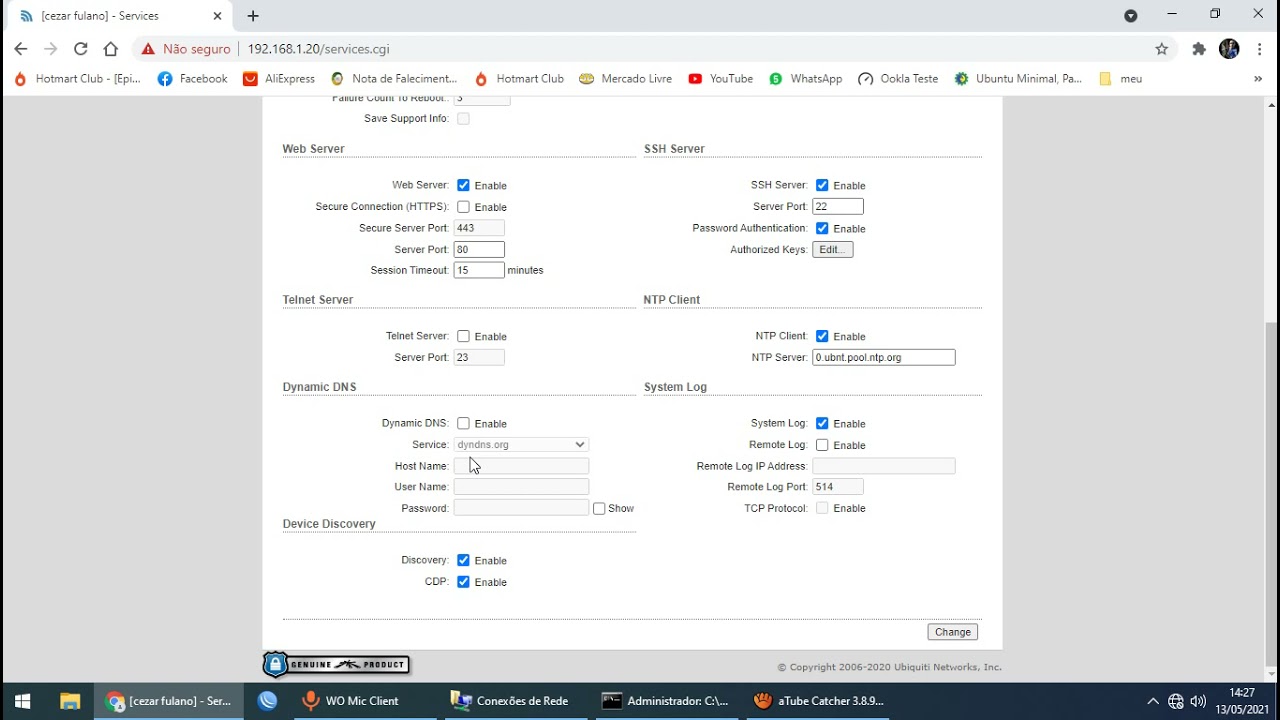
Task: Click the Authorized Keys Edit button
Action: 833,249
